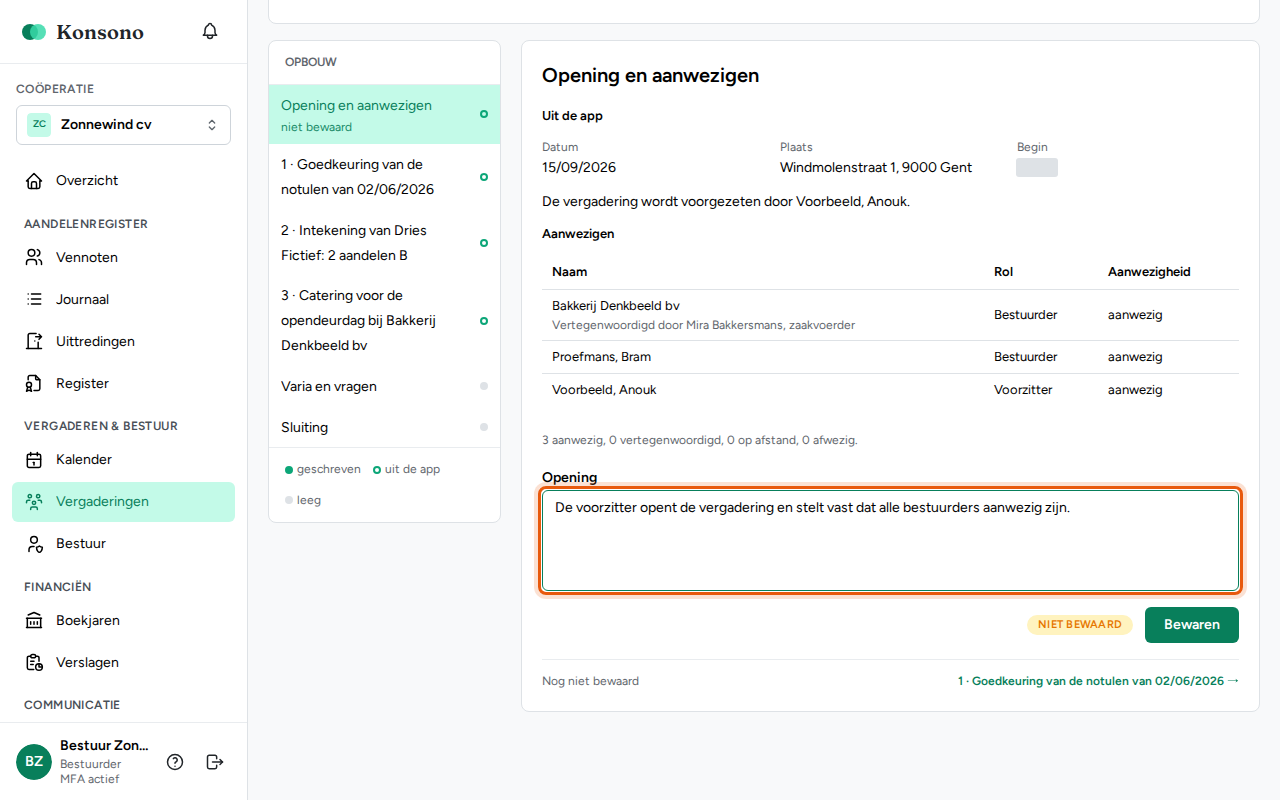Open Vennoten in the sidebar
1280x800 pixels.
coord(123,258)
